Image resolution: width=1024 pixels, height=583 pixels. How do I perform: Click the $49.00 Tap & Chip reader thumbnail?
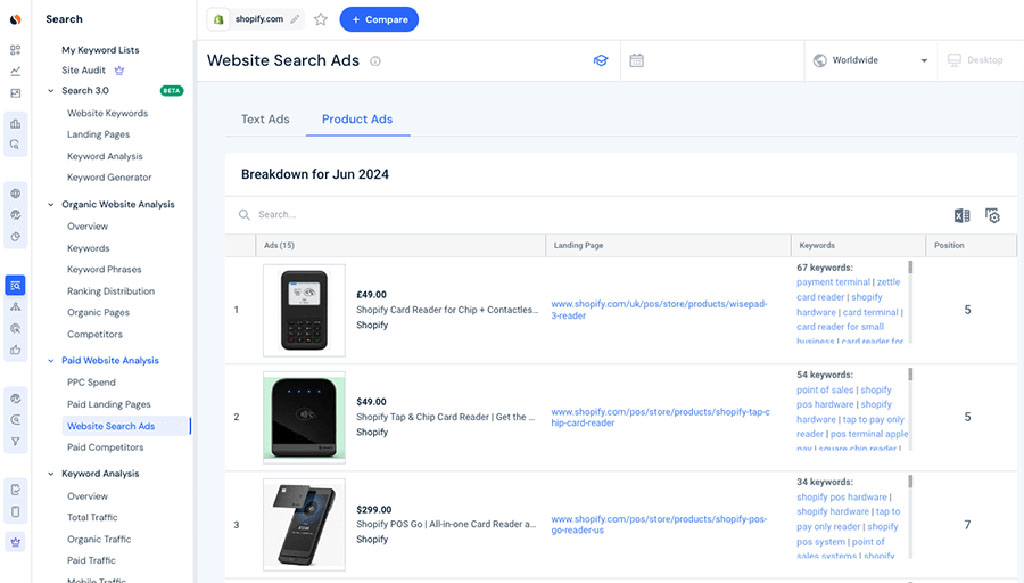tap(304, 417)
